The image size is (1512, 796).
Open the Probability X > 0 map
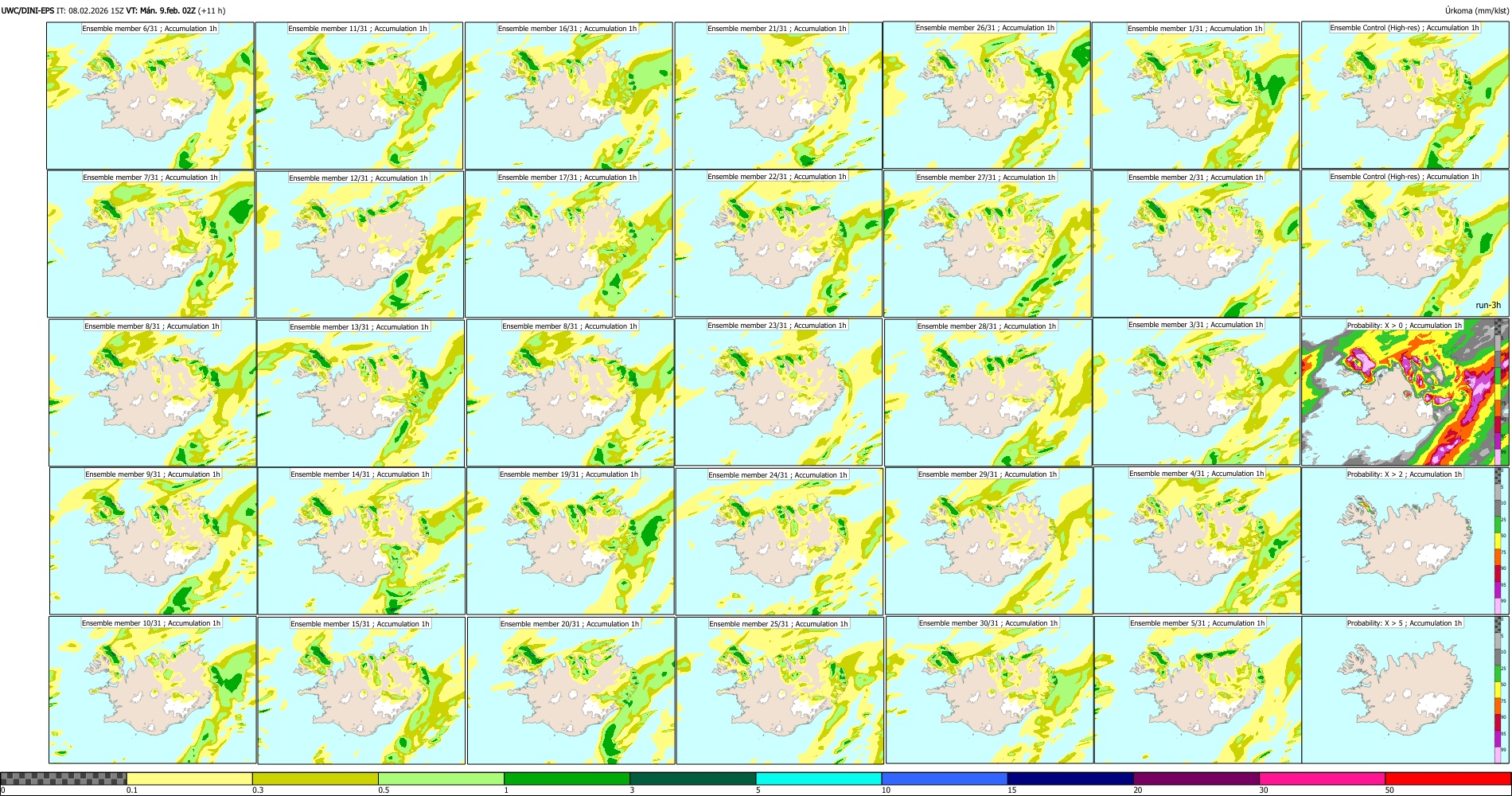pos(1405,392)
